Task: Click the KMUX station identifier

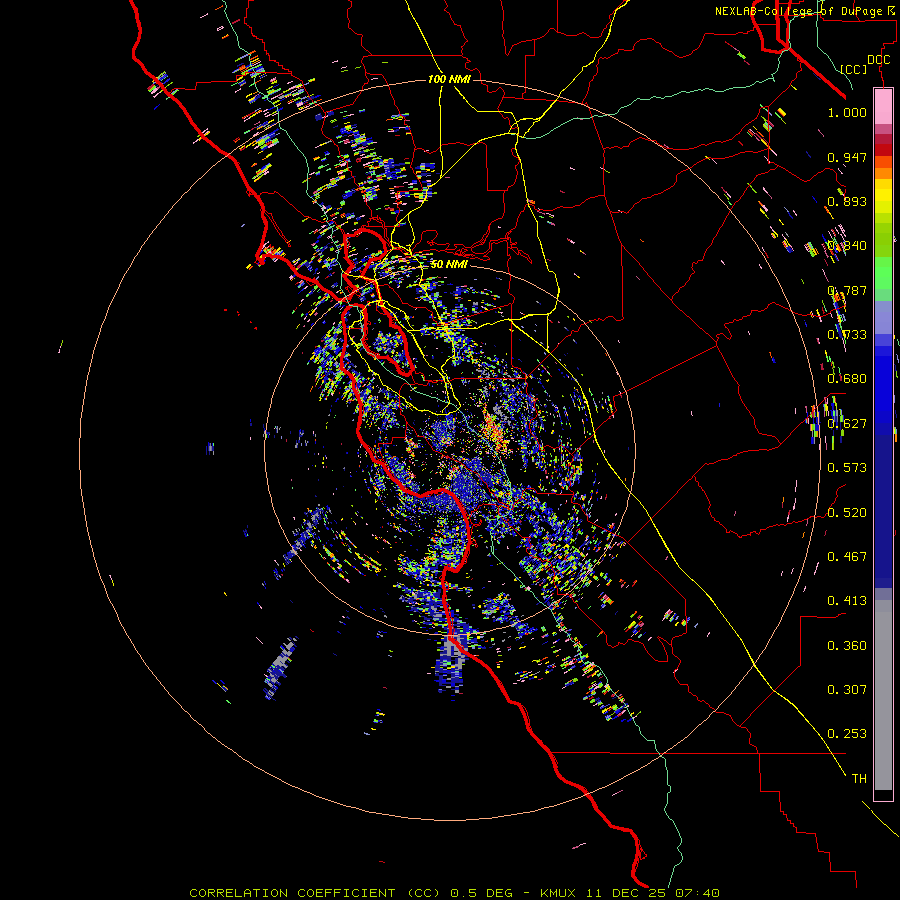Action: click(558, 893)
